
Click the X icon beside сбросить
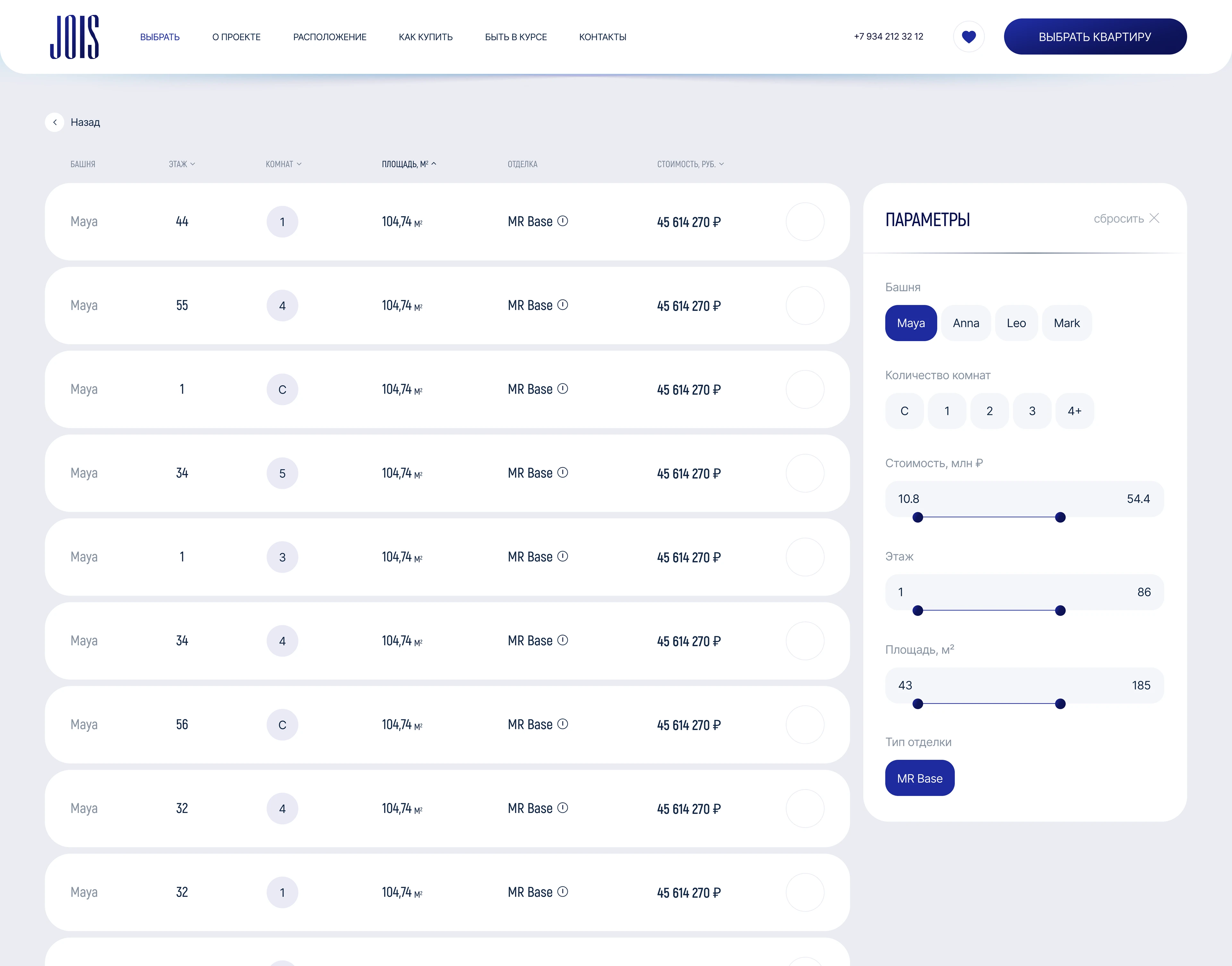[x=1154, y=218]
